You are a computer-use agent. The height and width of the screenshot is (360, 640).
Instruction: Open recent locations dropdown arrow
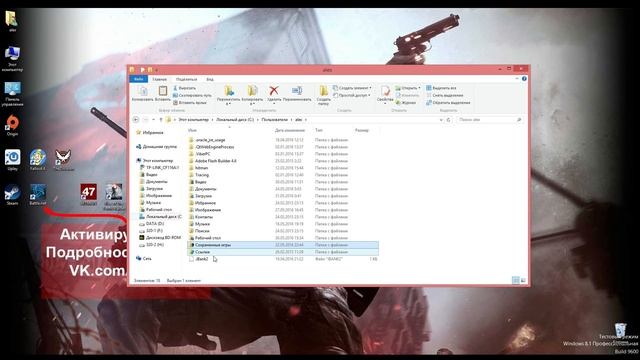(153, 120)
